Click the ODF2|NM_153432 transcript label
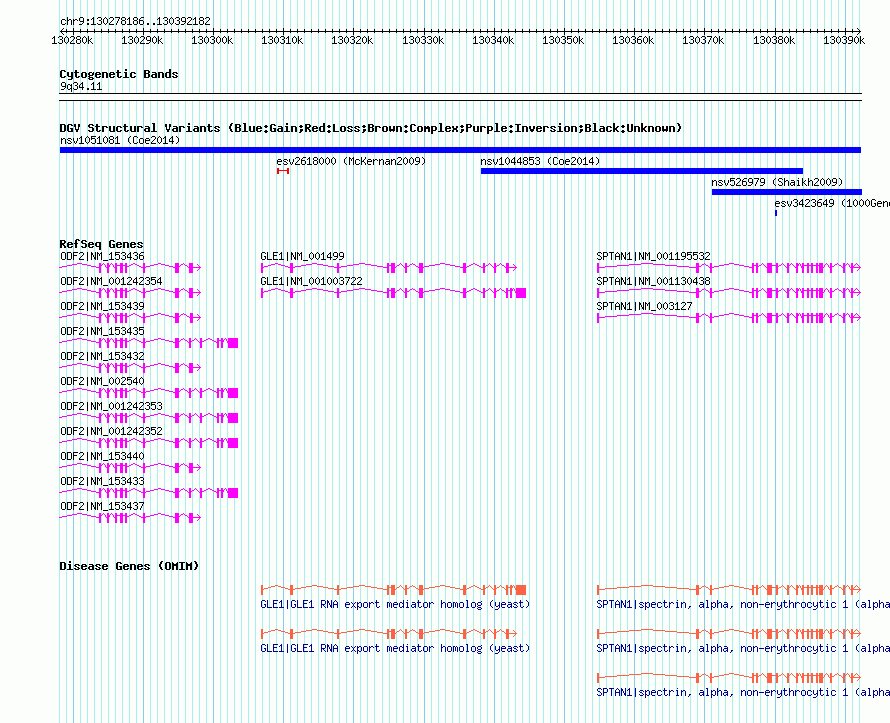 coord(102,356)
